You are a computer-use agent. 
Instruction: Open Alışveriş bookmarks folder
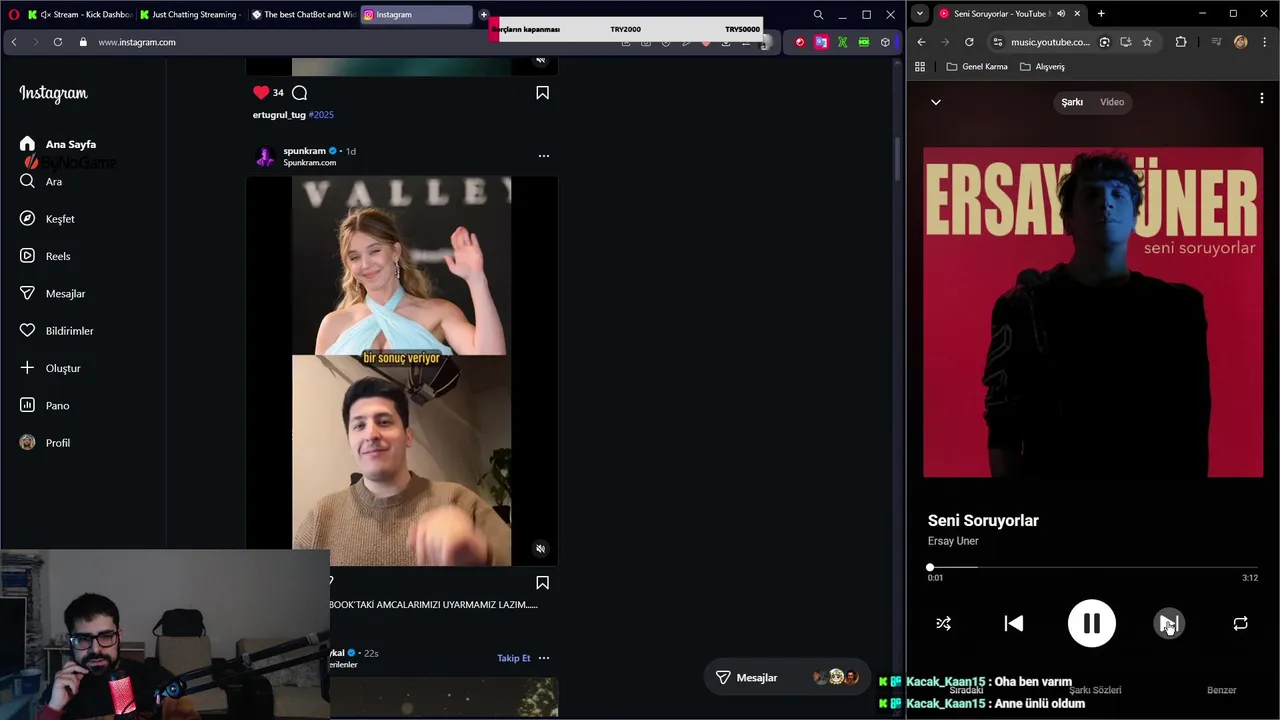[1042, 67]
